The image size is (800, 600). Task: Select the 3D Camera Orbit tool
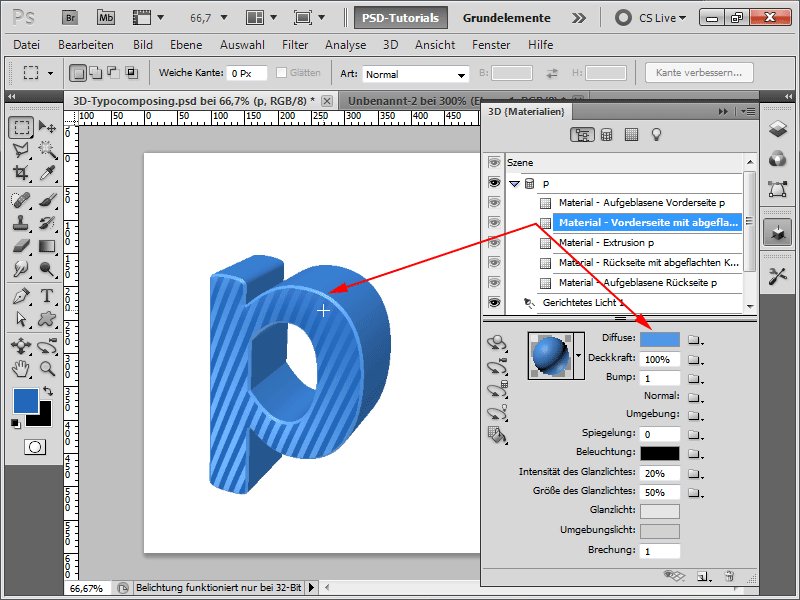pos(47,346)
